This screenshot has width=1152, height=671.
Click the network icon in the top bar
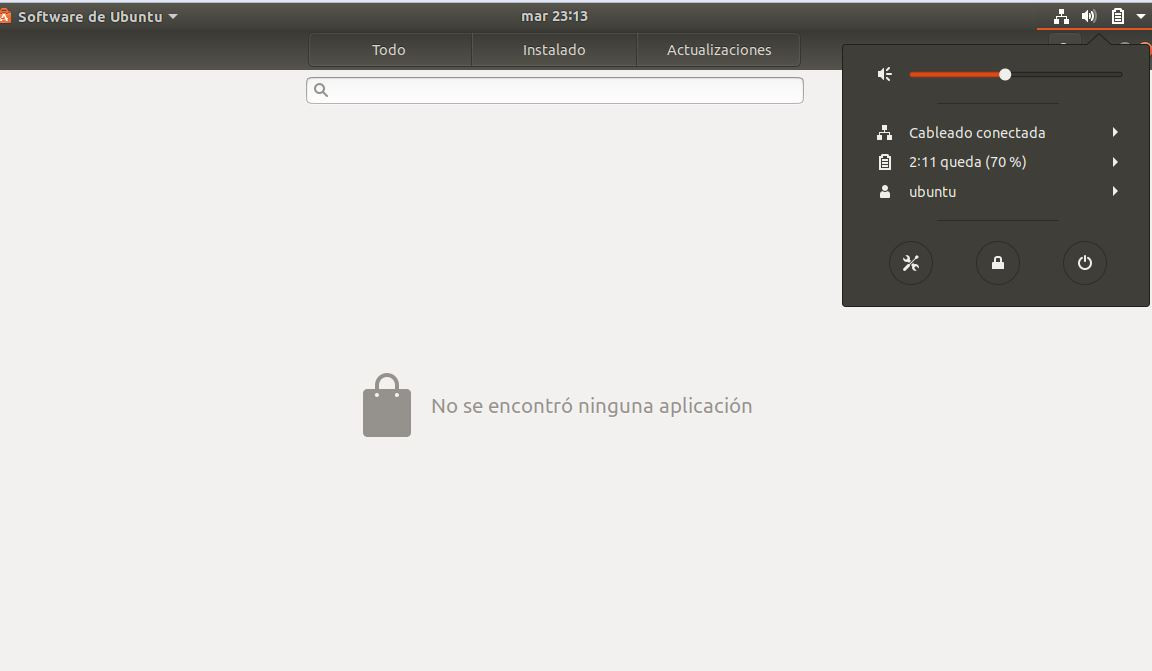tap(1061, 16)
